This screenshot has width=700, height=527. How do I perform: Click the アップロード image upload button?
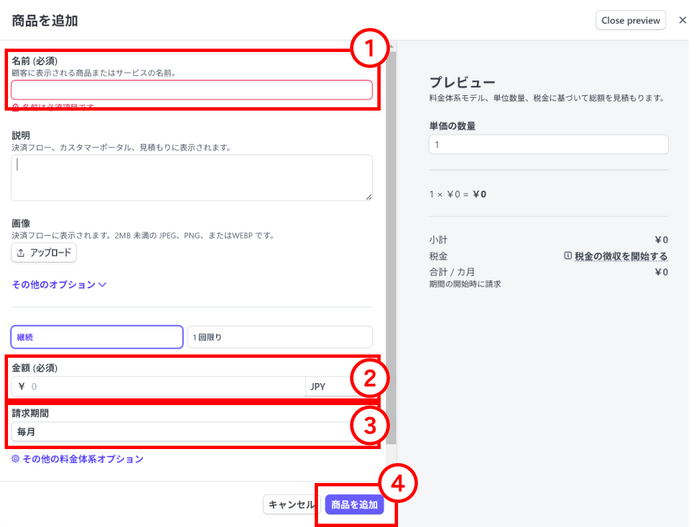44,253
